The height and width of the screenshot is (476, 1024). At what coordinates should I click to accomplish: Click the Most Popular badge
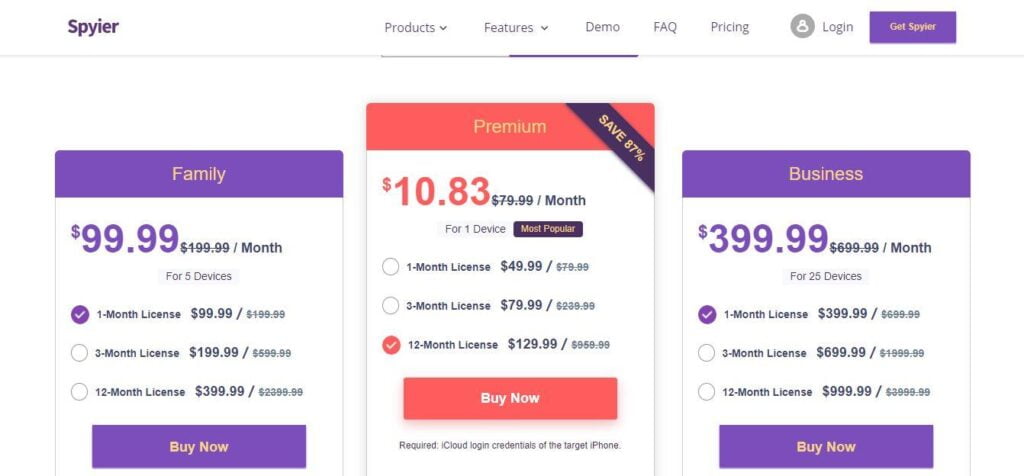coord(548,229)
